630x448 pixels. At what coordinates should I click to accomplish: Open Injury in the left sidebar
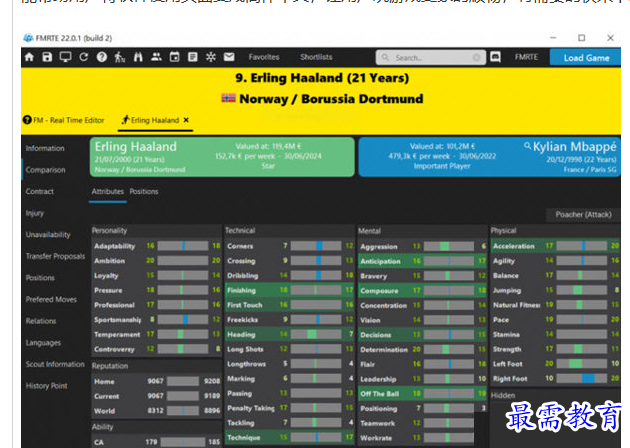pyautogui.click(x=35, y=213)
